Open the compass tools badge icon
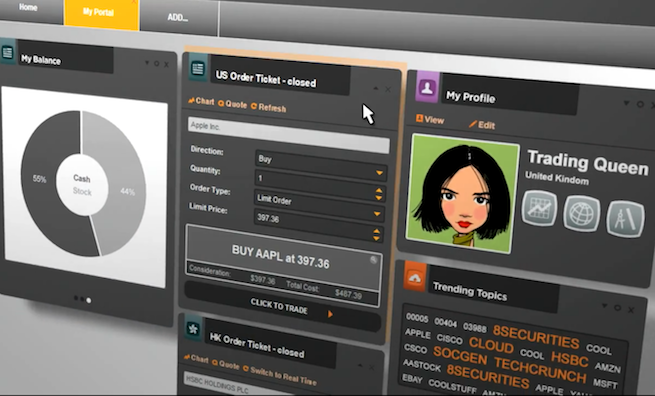655x396 pixels. pos(625,219)
